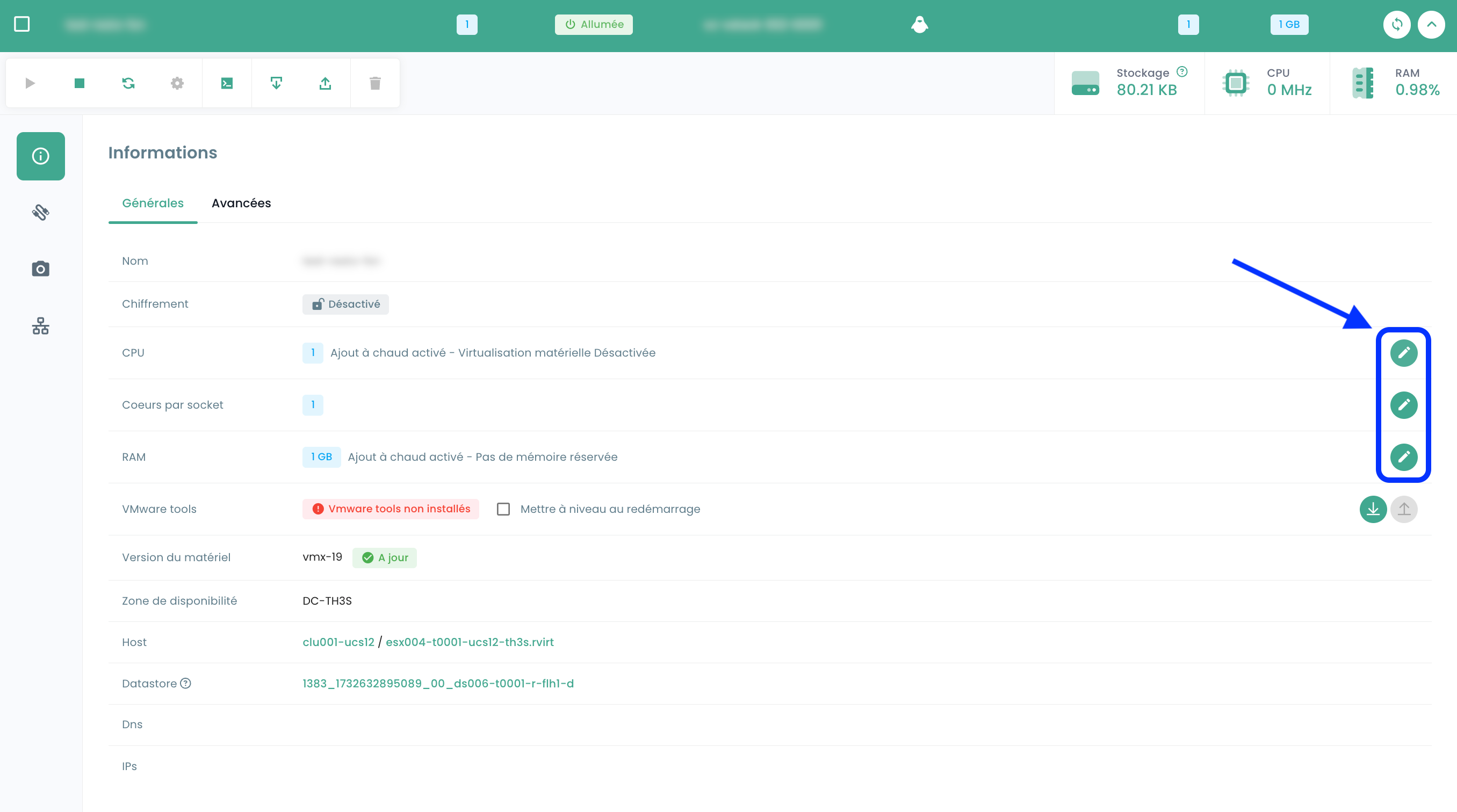The image size is (1457, 812).
Task: Click the restart VM refresh icon
Action: pyautogui.click(x=128, y=84)
